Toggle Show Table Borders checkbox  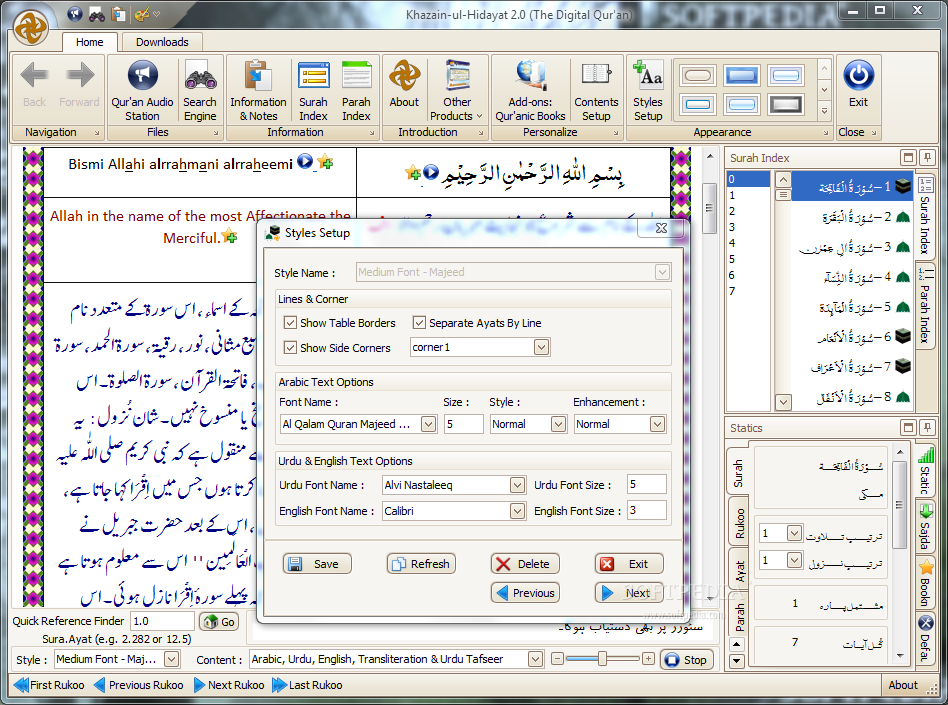(x=290, y=323)
